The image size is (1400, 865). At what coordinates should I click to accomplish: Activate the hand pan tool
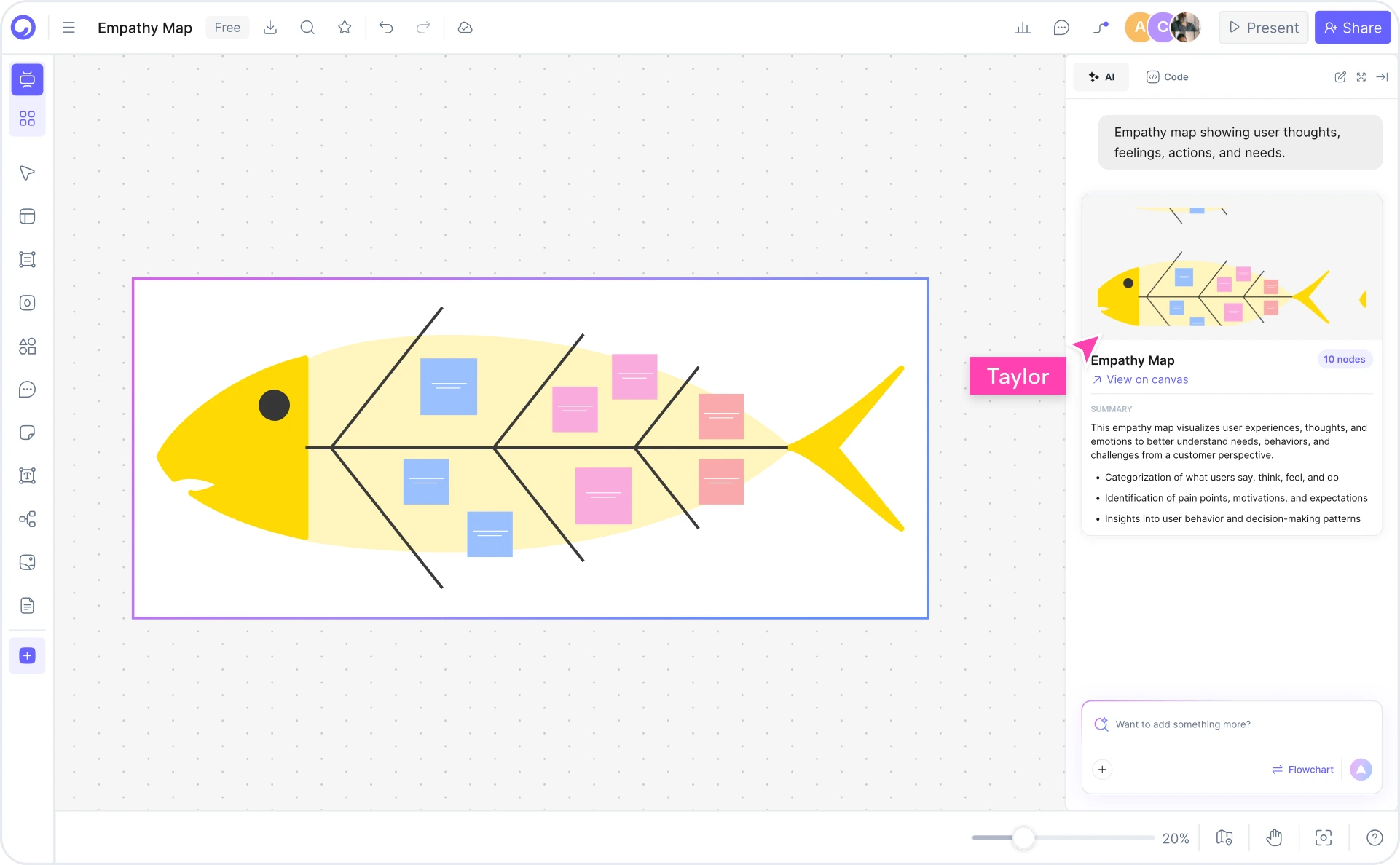pyautogui.click(x=1273, y=837)
